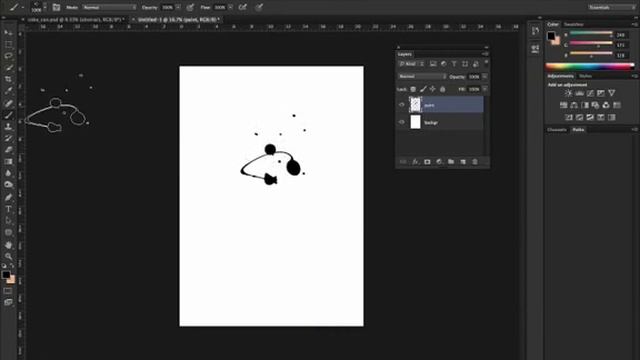Switch to the Channels tab

557,130
